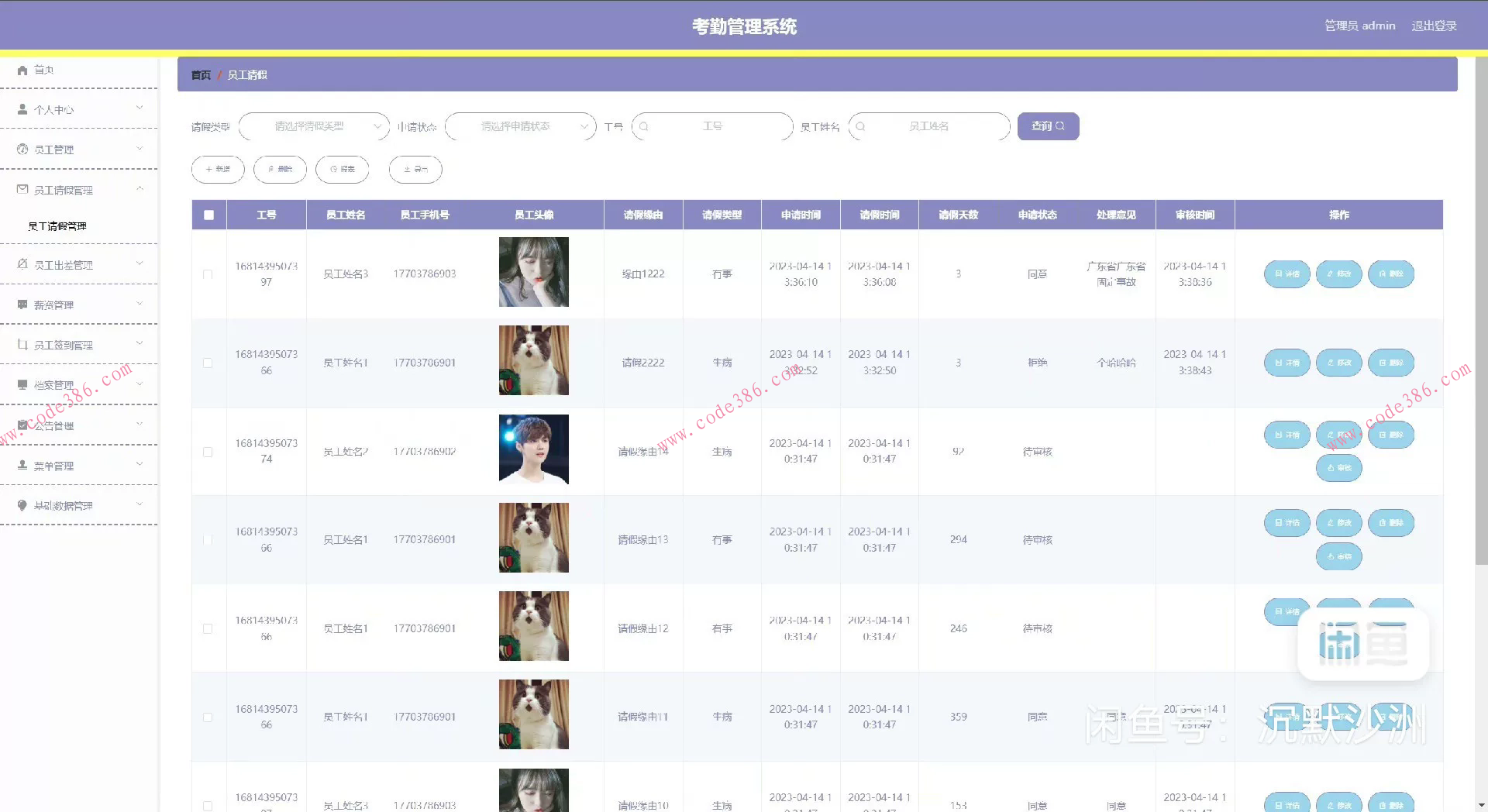This screenshot has width=1488, height=812.
Task: Click 删除 trash button in the 请假缘由14 row
Action: tap(1391, 435)
